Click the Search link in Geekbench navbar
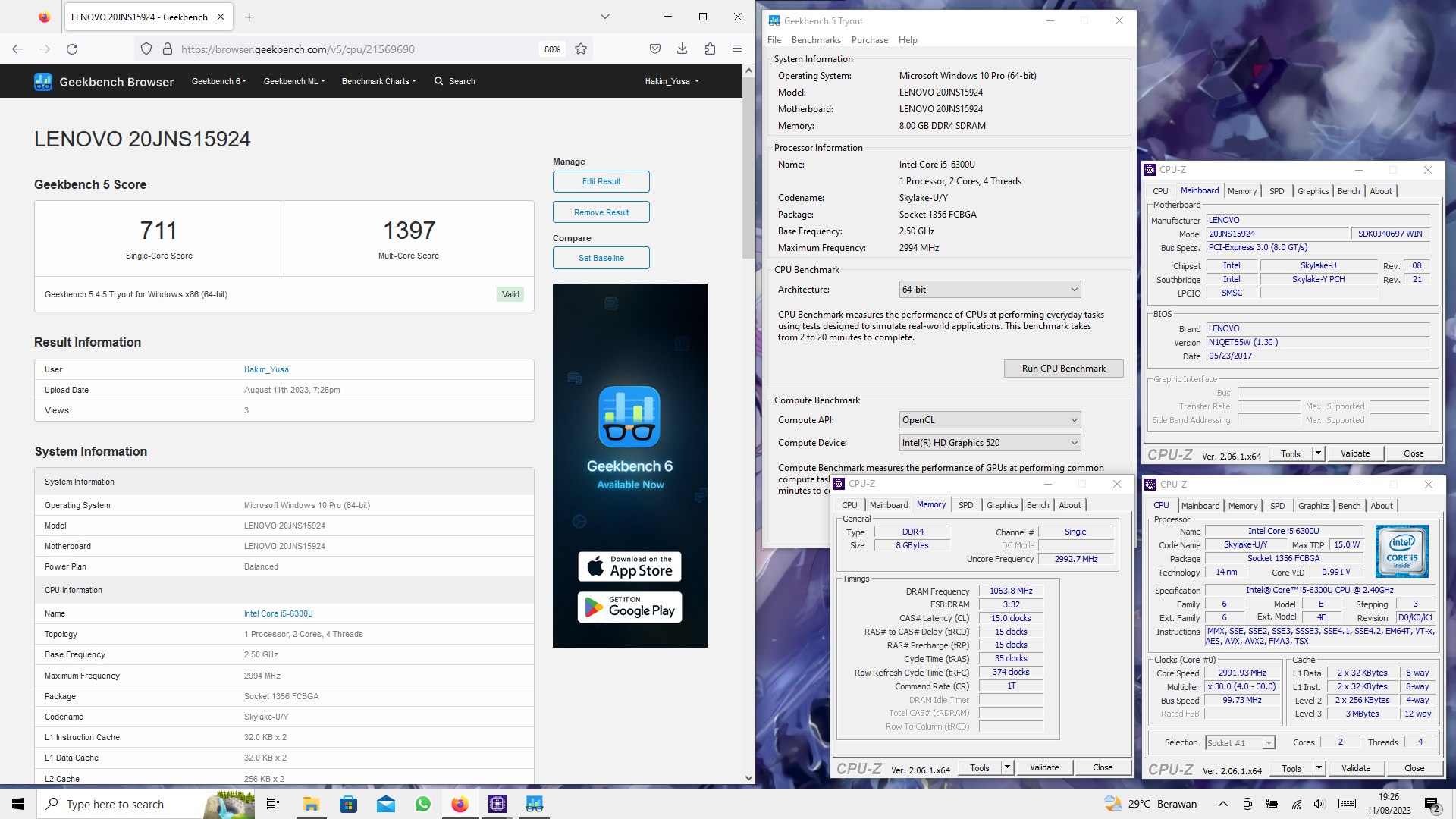The width and height of the screenshot is (1456, 819). point(455,81)
